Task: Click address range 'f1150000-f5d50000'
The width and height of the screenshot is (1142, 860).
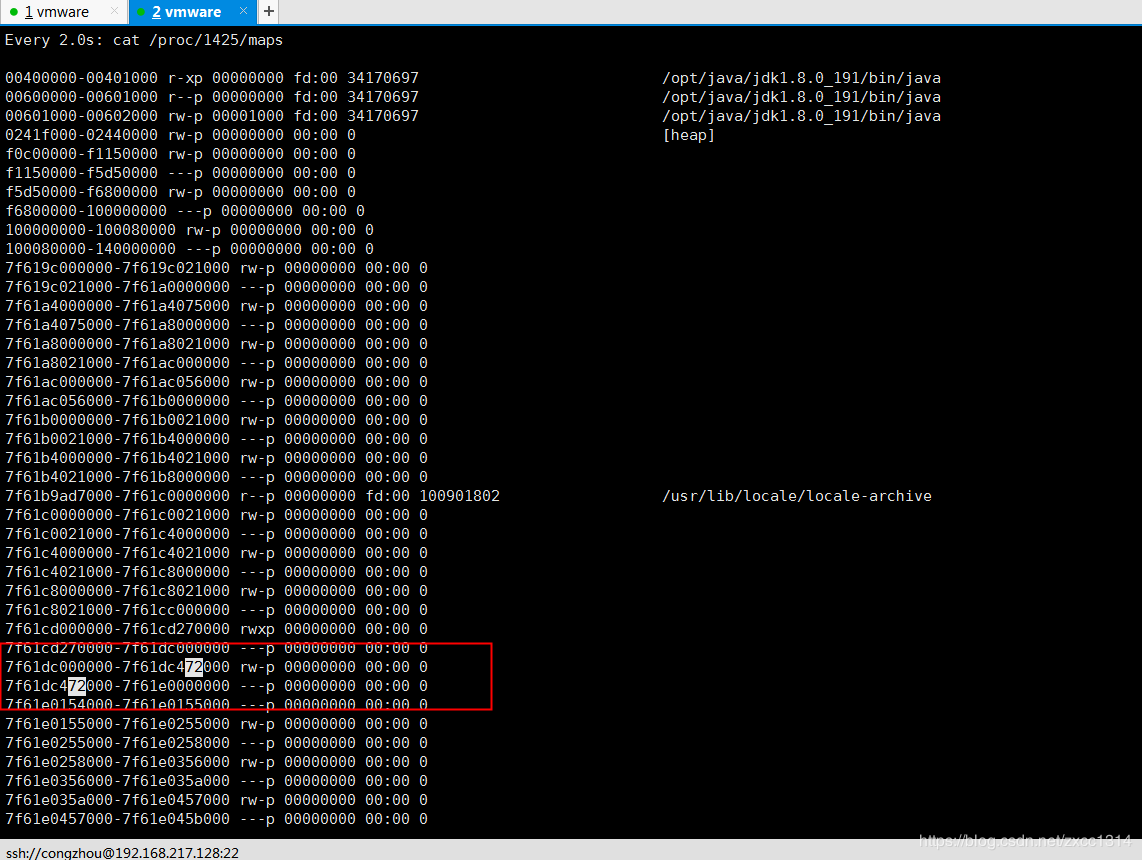Action: pyautogui.click(x=81, y=173)
